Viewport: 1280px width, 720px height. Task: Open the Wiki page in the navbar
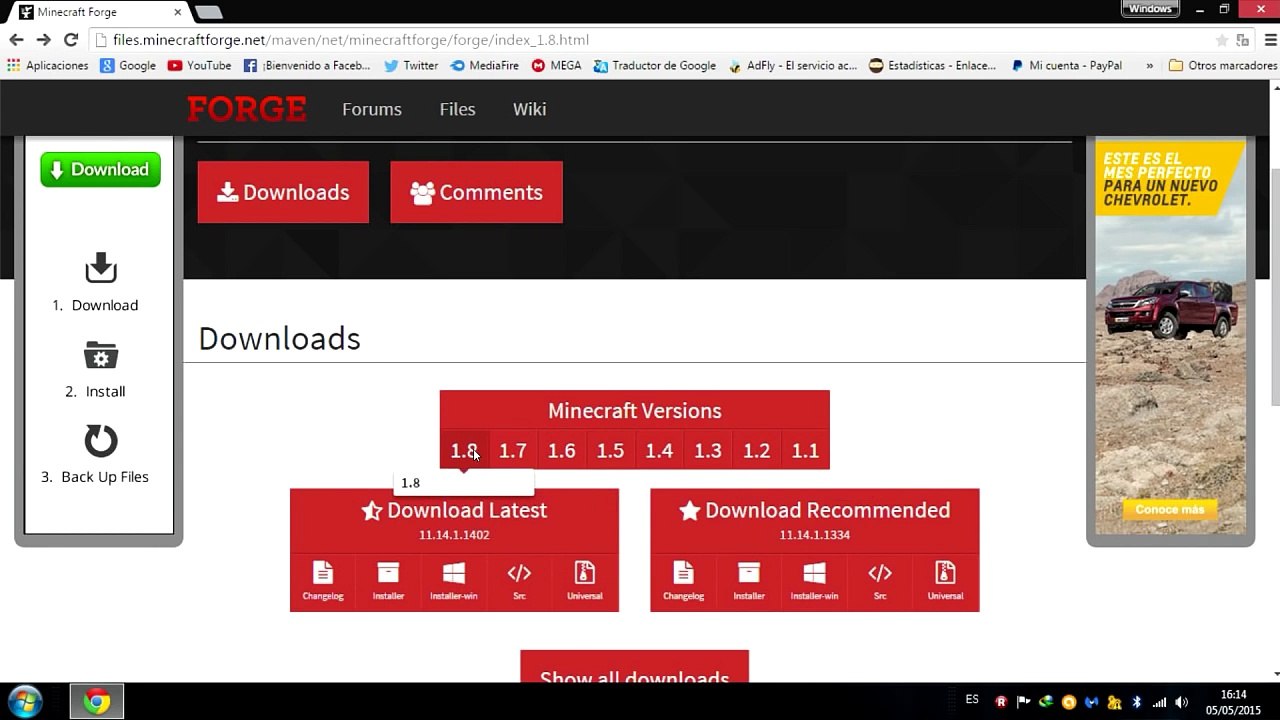[x=529, y=109]
